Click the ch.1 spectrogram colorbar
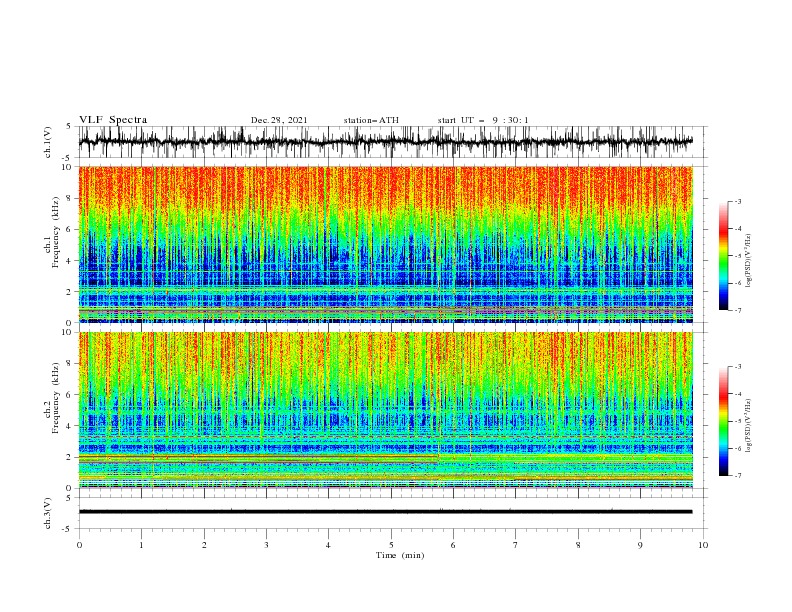The width and height of the screenshot is (792, 612). (724, 256)
